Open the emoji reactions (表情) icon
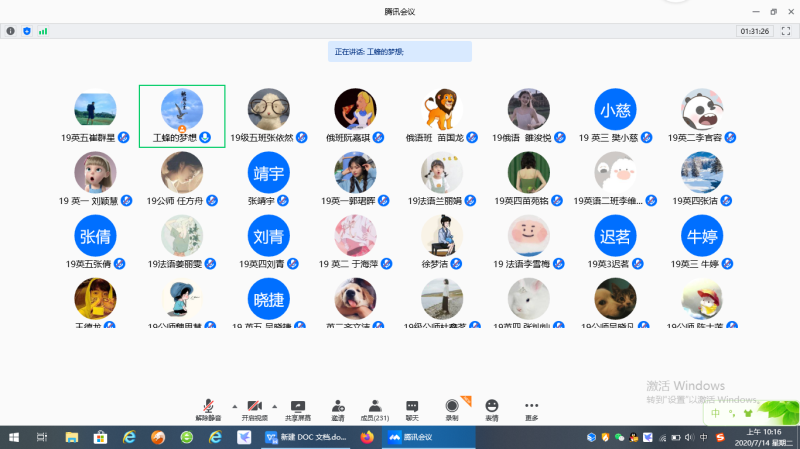Viewport: 800px width, 449px height. pos(491,406)
